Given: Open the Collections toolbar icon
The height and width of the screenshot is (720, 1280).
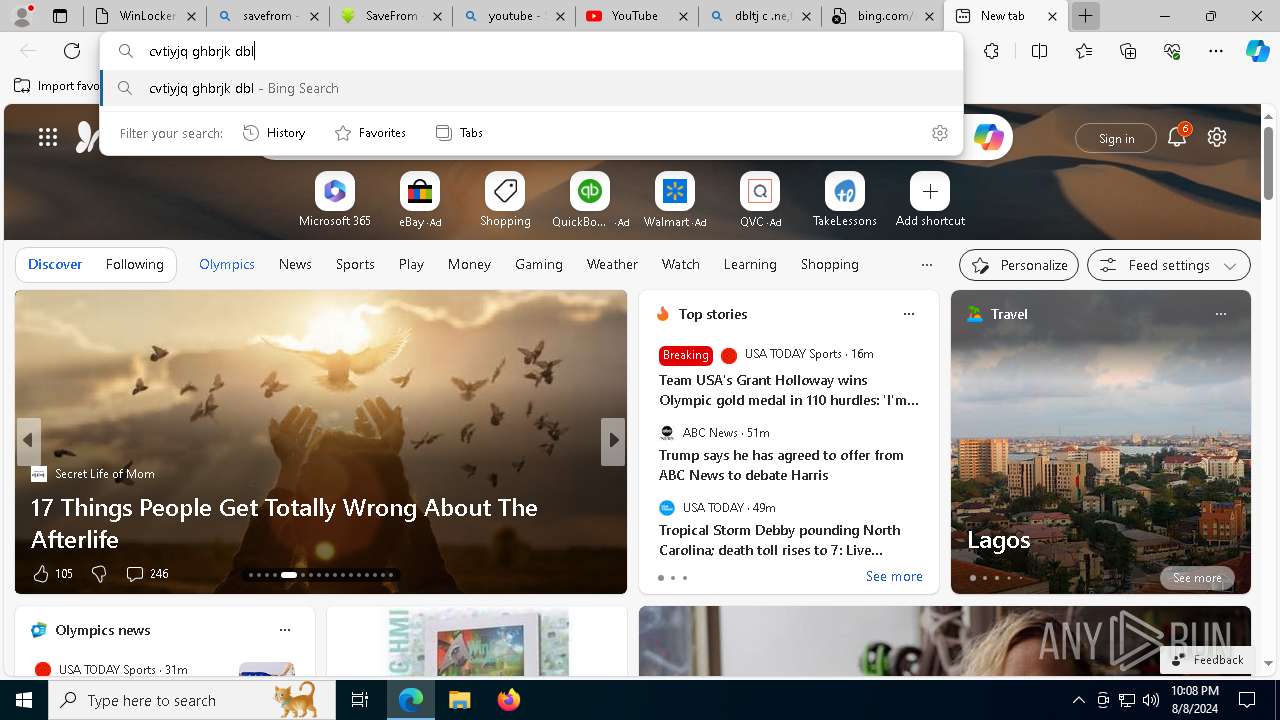Looking at the screenshot, I should coord(1128,51).
